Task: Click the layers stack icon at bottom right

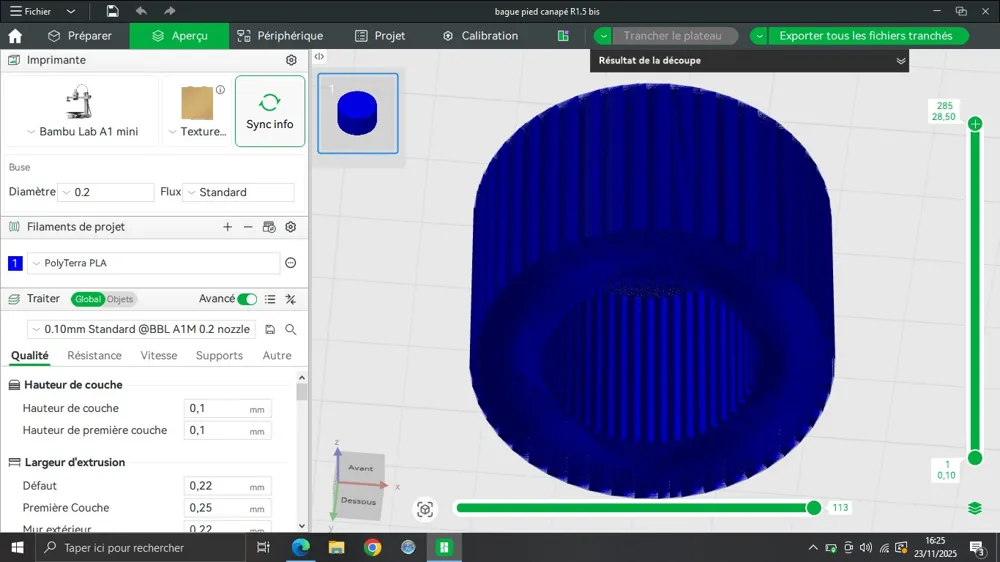Action: [x=974, y=508]
